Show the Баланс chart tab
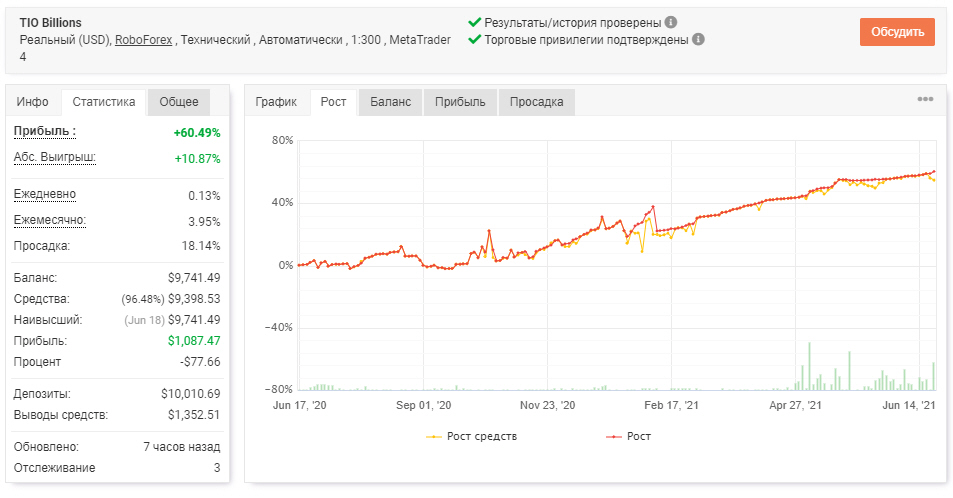Viewport: 953px width, 498px height. pyautogui.click(x=390, y=102)
